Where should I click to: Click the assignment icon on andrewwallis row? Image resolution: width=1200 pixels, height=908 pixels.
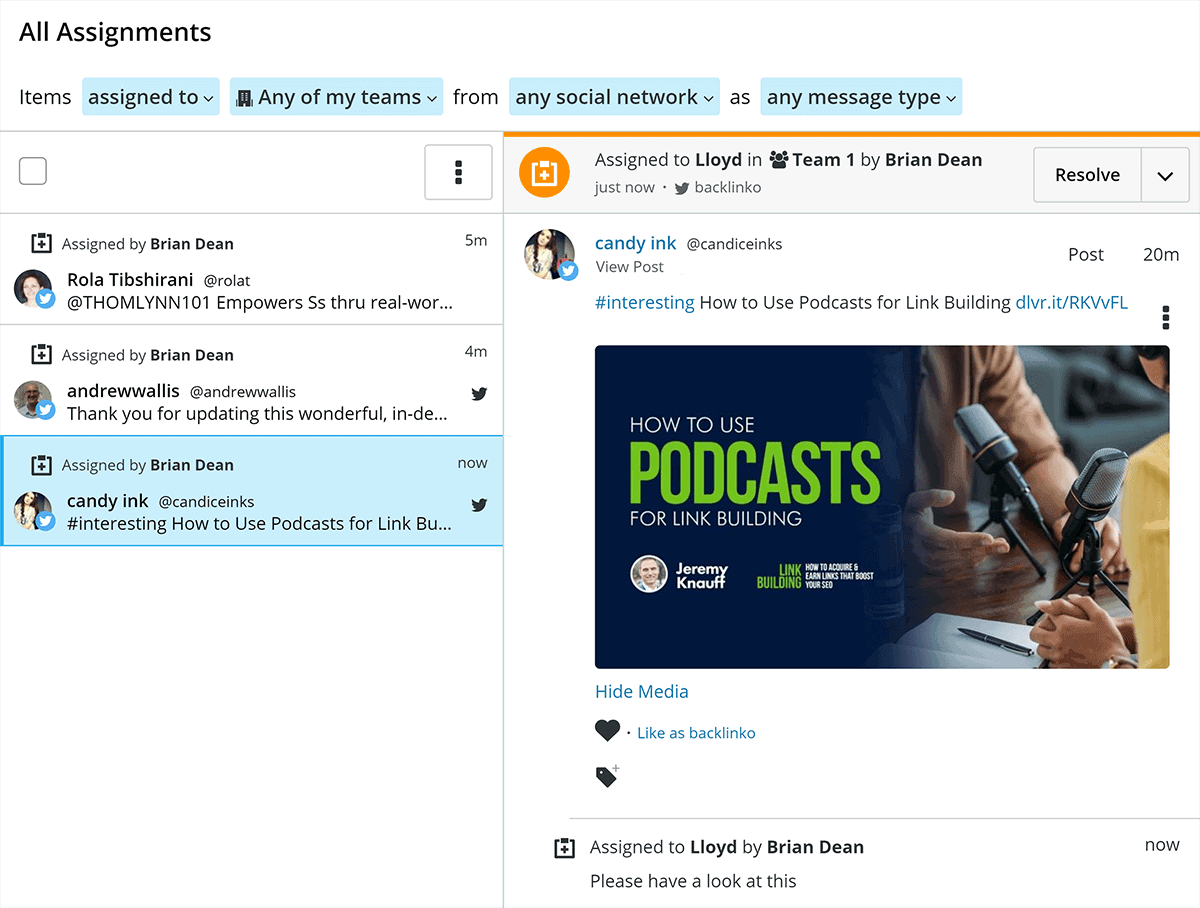coord(41,354)
